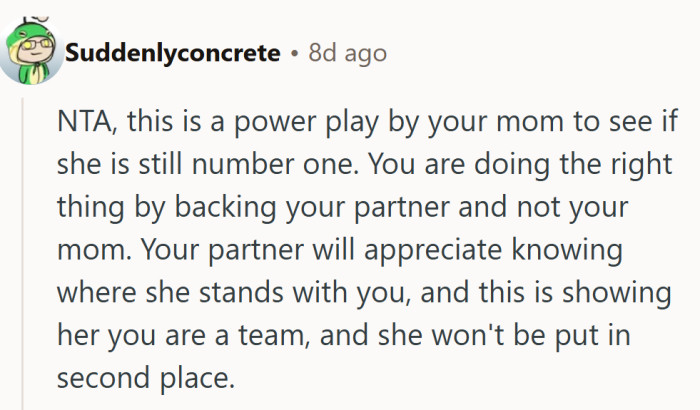700x410 pixels.
Task: Click the dot separator after username
Action: (293, 53)
